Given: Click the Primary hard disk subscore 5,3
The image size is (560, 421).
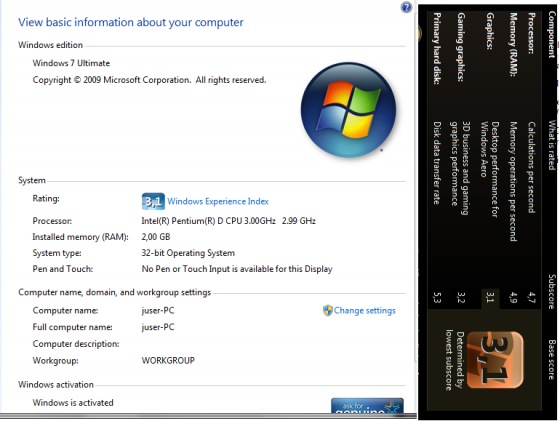Looking at the screenshot, I should (x=437, y=297).
